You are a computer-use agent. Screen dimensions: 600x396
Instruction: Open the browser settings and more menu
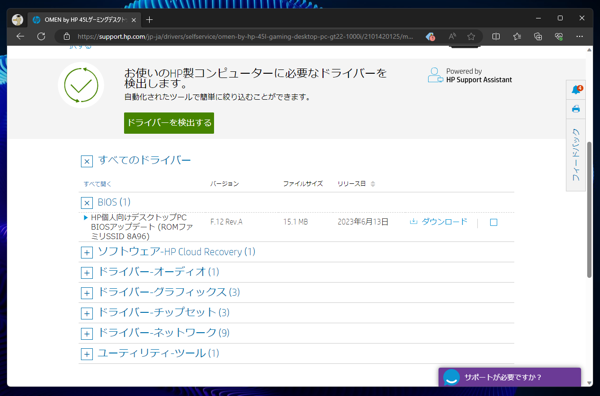click(x=579, y=36)
